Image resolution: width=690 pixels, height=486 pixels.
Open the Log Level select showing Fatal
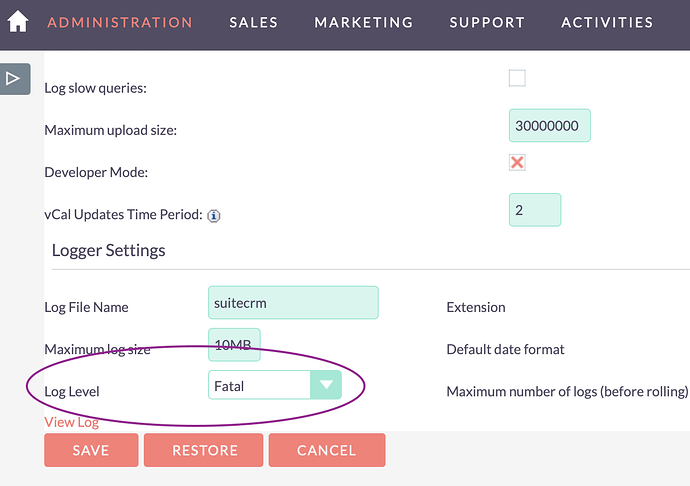click(x=260, y=385)
